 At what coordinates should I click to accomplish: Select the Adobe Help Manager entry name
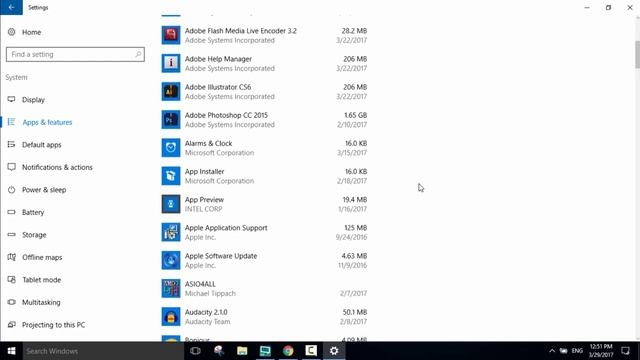point(218,59)
